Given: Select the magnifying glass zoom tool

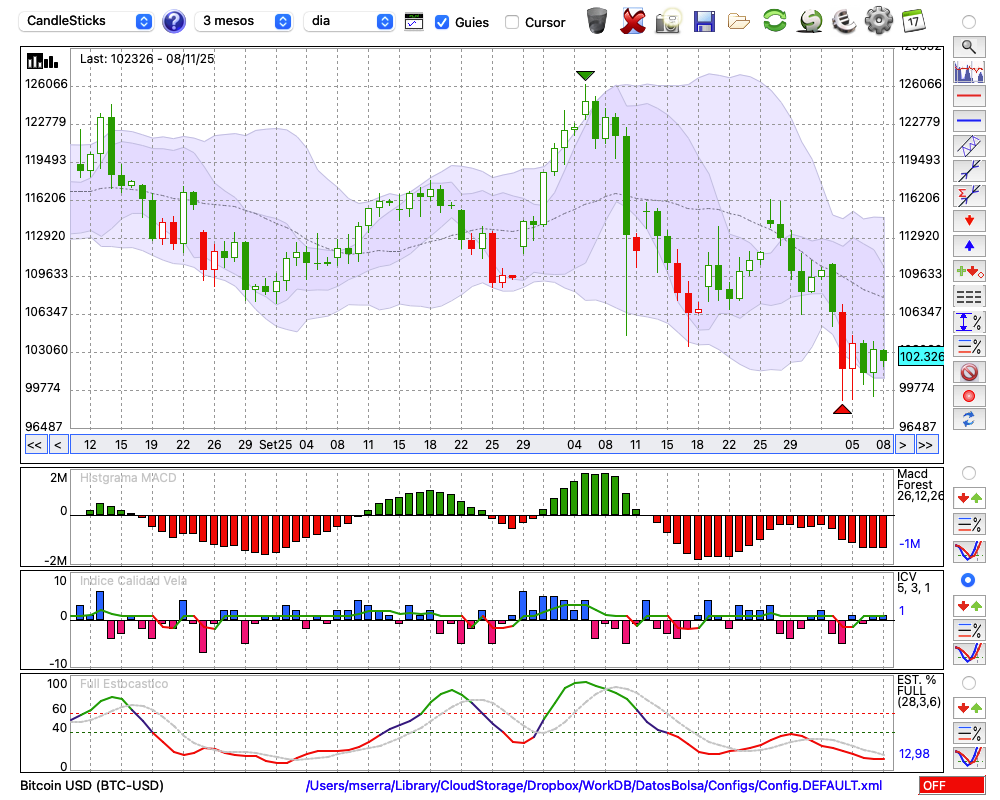Looking at the screenshot, I should point(968,46).
